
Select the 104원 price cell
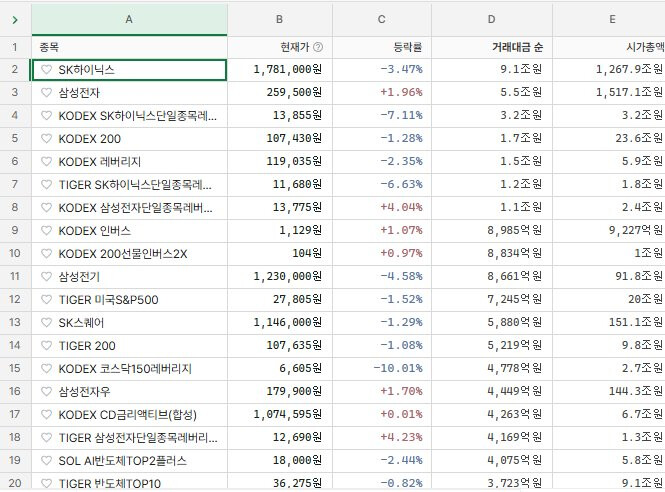(280, 253)
